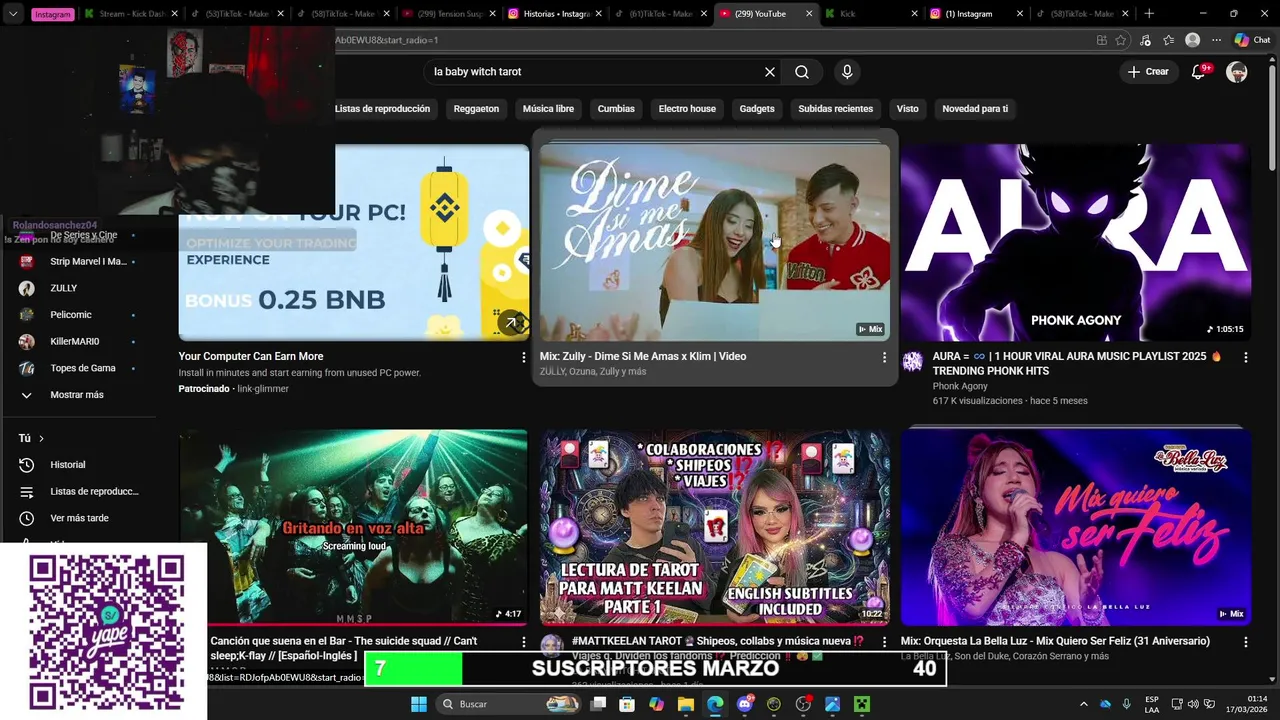Open 'Mix quiero ser Feliz' thumbnail

click(1075, 527)
